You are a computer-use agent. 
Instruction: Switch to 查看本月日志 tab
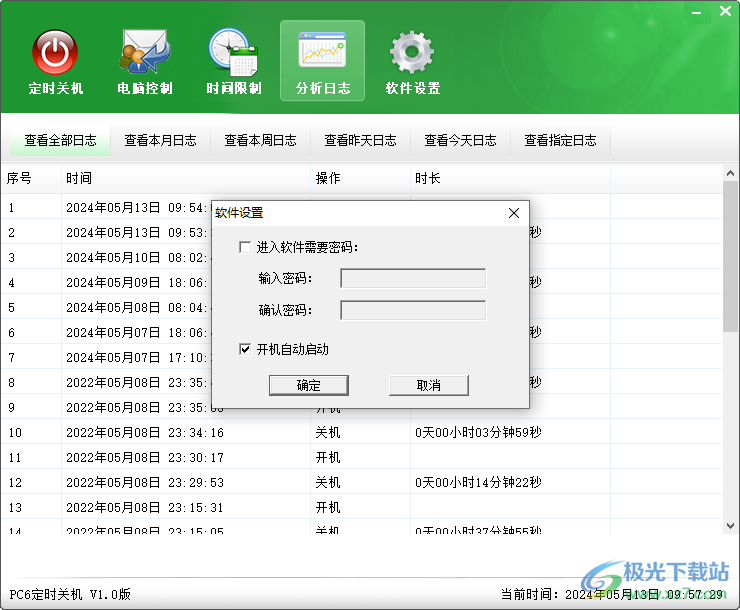pos(160,140)
